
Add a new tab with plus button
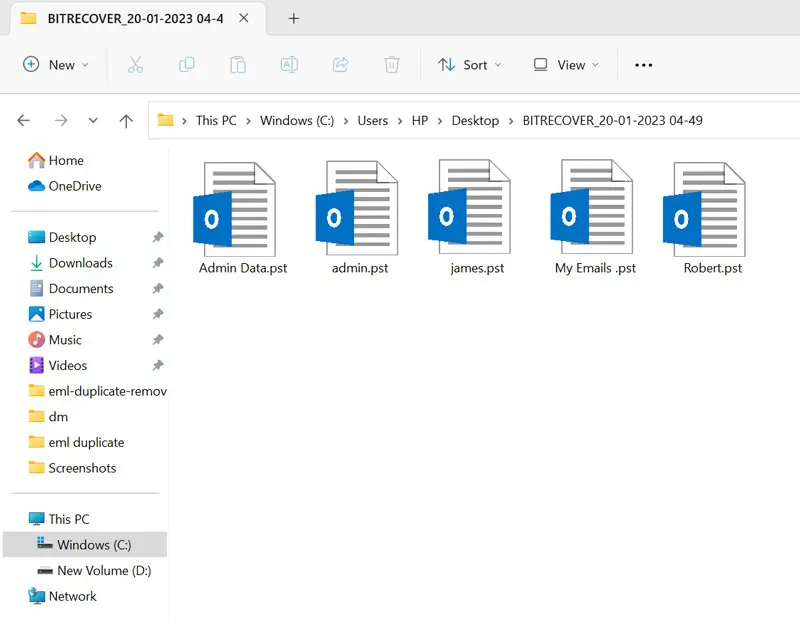pyautogui.click(x=293, y=18)
